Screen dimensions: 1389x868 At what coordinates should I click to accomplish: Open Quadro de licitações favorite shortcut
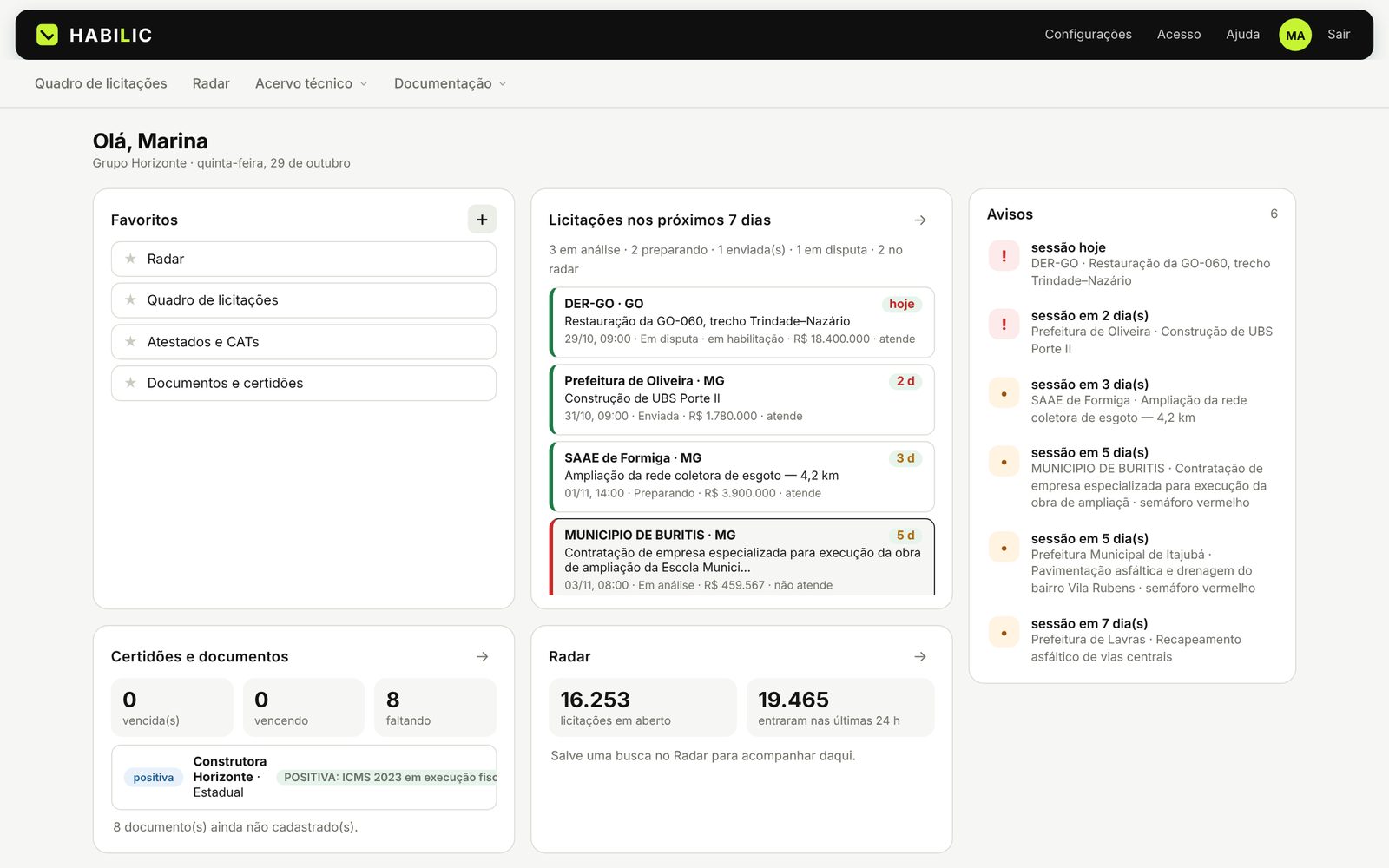[304, 300]
